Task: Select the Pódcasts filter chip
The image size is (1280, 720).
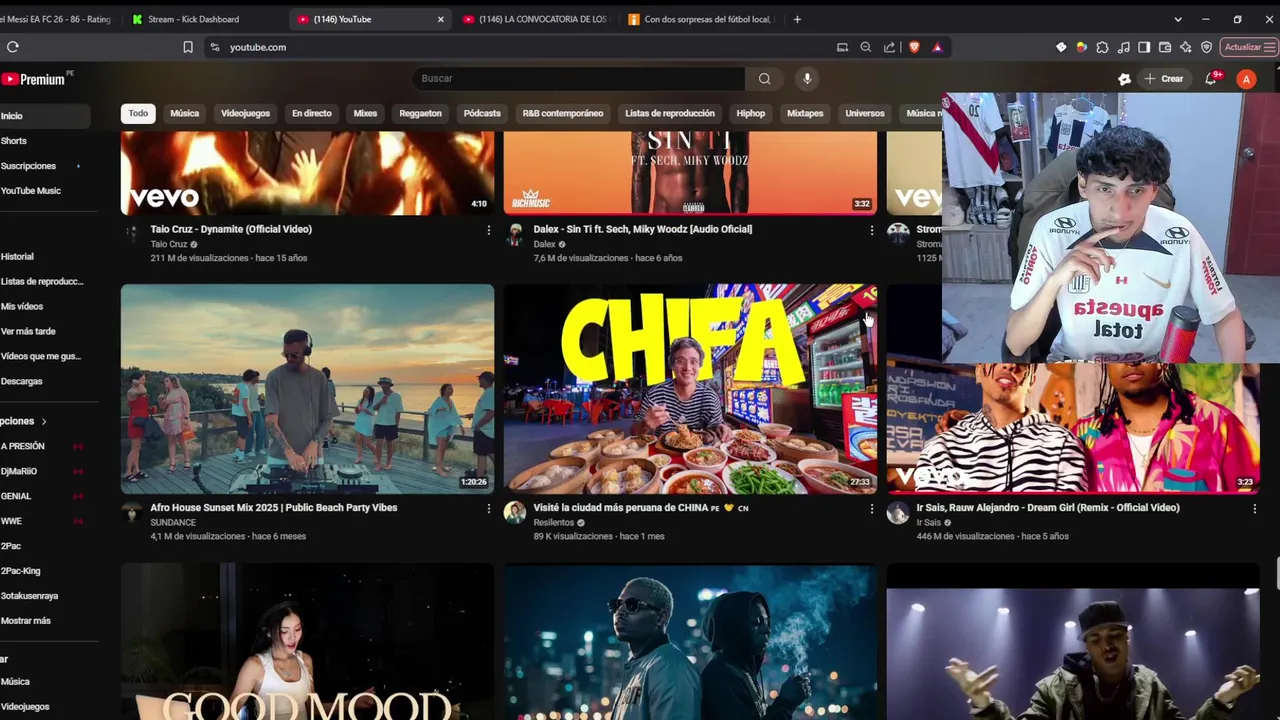Action: 482,113
